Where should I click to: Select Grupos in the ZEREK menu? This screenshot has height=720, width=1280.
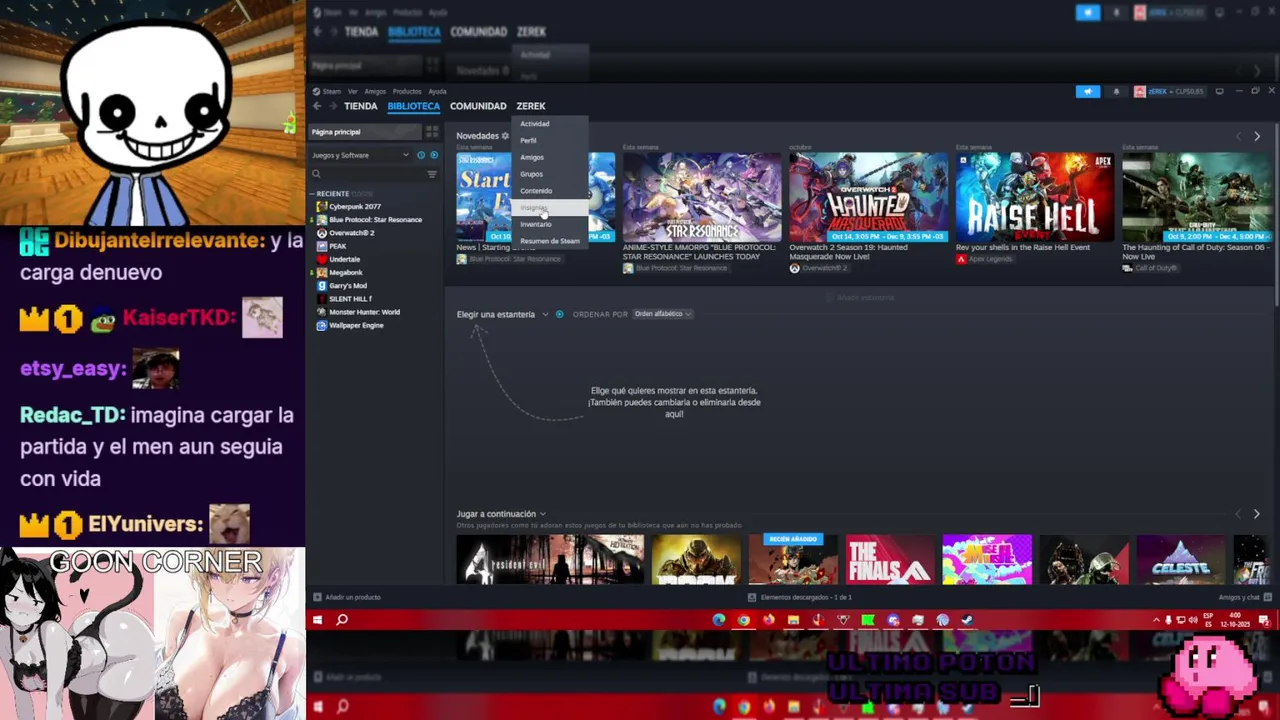coord(549,174)
